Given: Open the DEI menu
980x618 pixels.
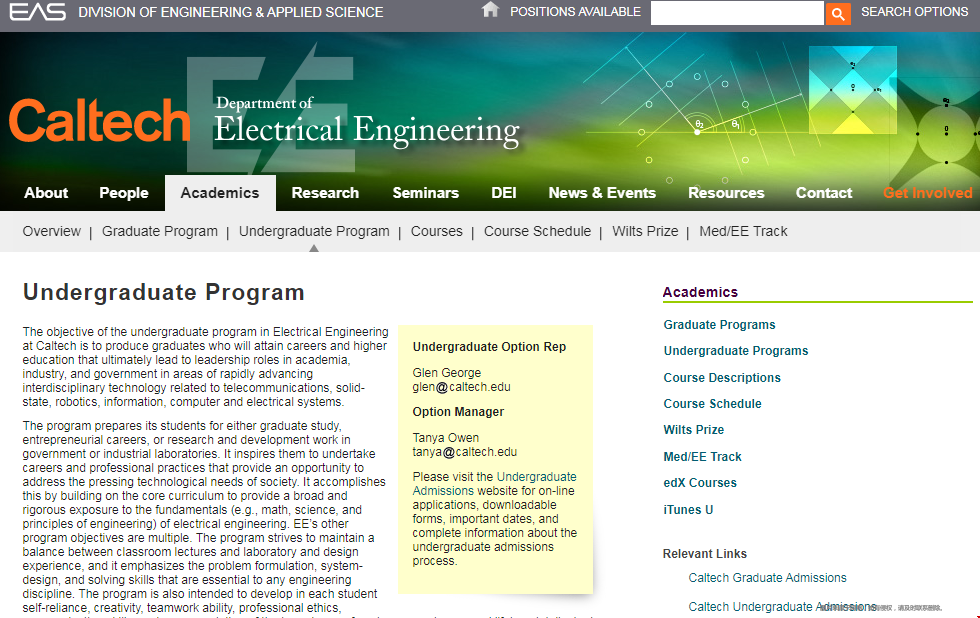Looking at the screenshot, I should [x=504, y=193].
